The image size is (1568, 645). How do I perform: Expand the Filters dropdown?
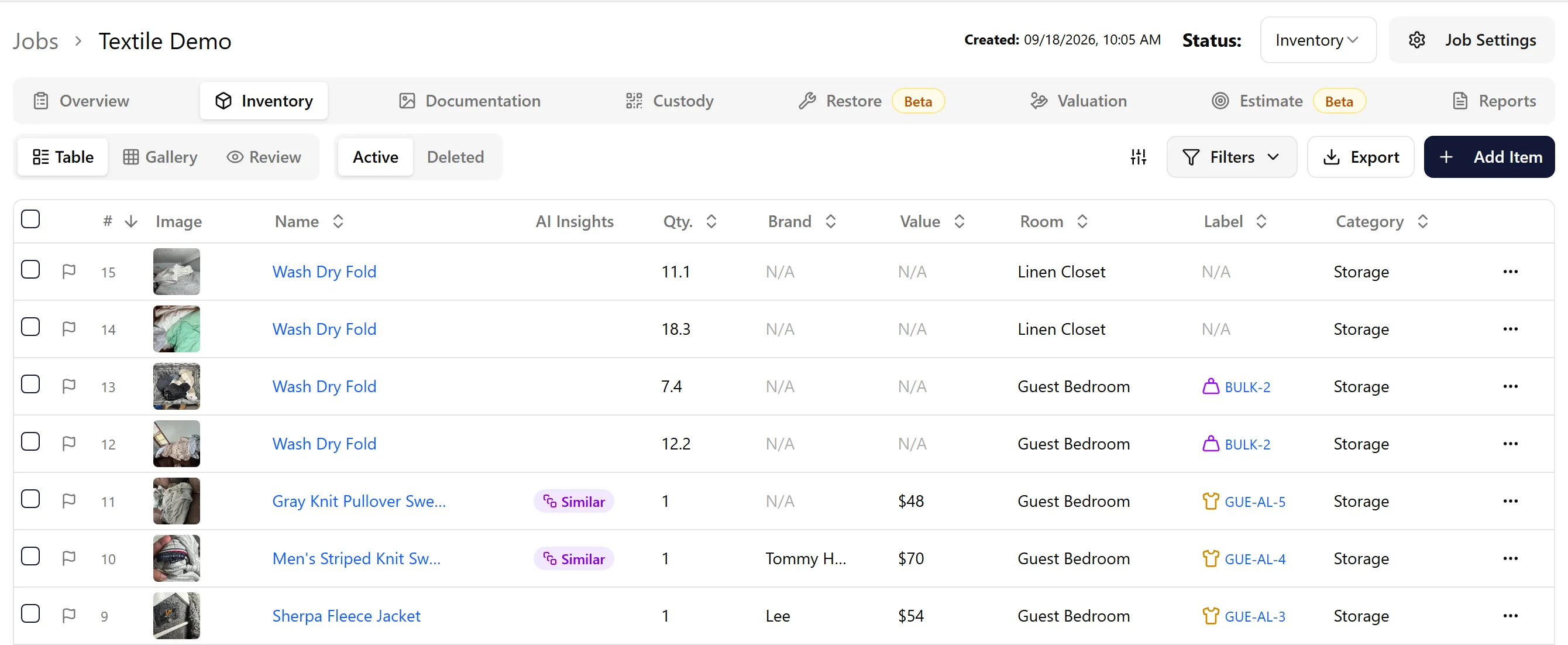point(1232,157)
